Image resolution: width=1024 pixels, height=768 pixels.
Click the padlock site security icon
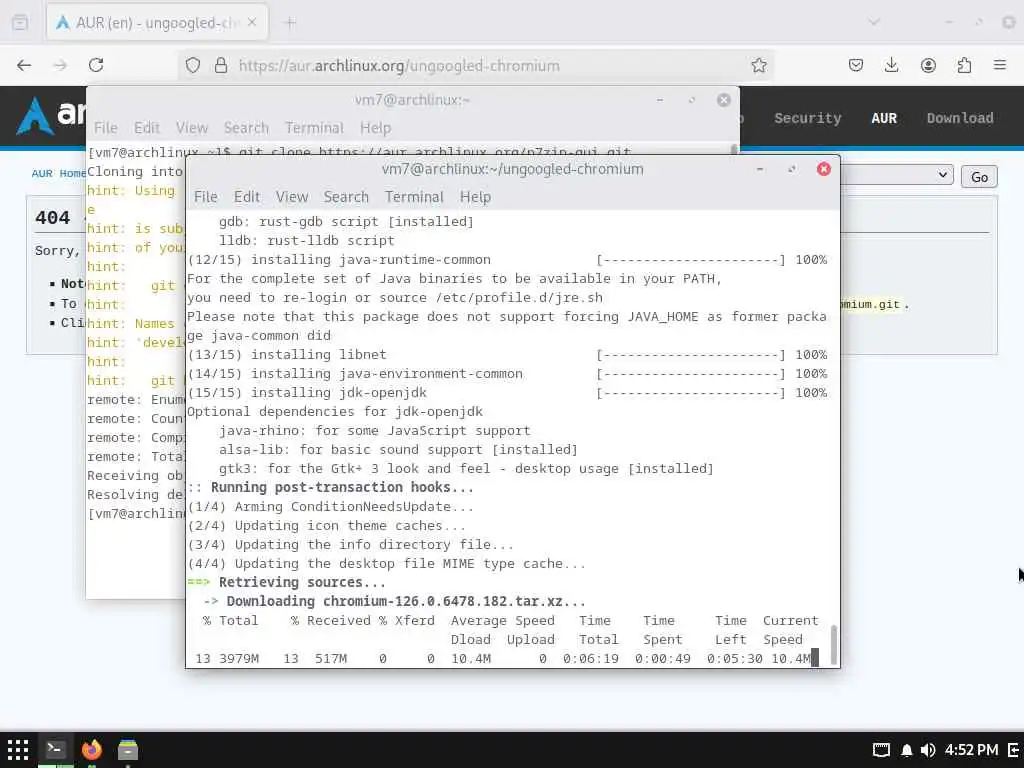[221, 65]
